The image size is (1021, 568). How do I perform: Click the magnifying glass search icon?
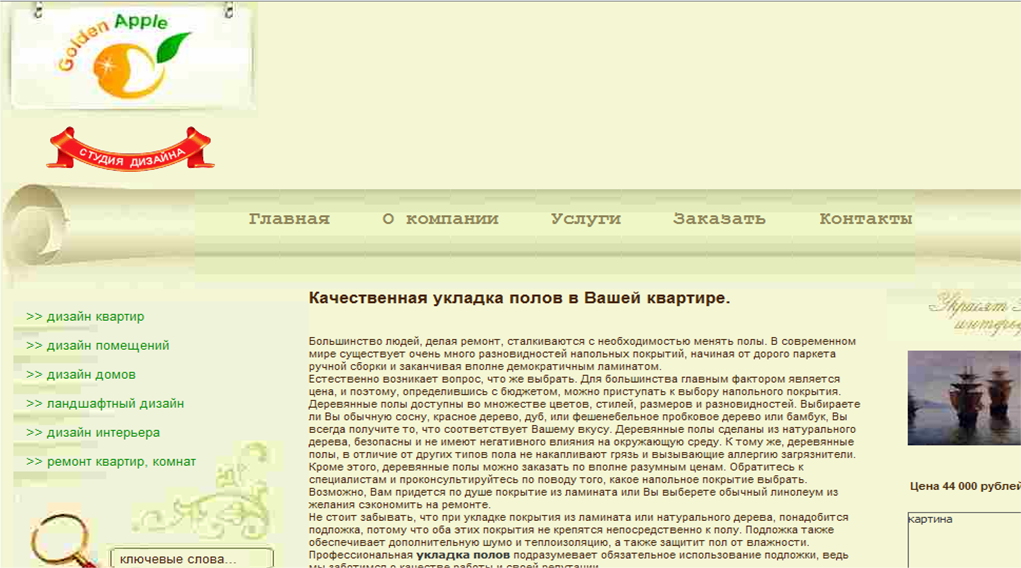point(60,540)
